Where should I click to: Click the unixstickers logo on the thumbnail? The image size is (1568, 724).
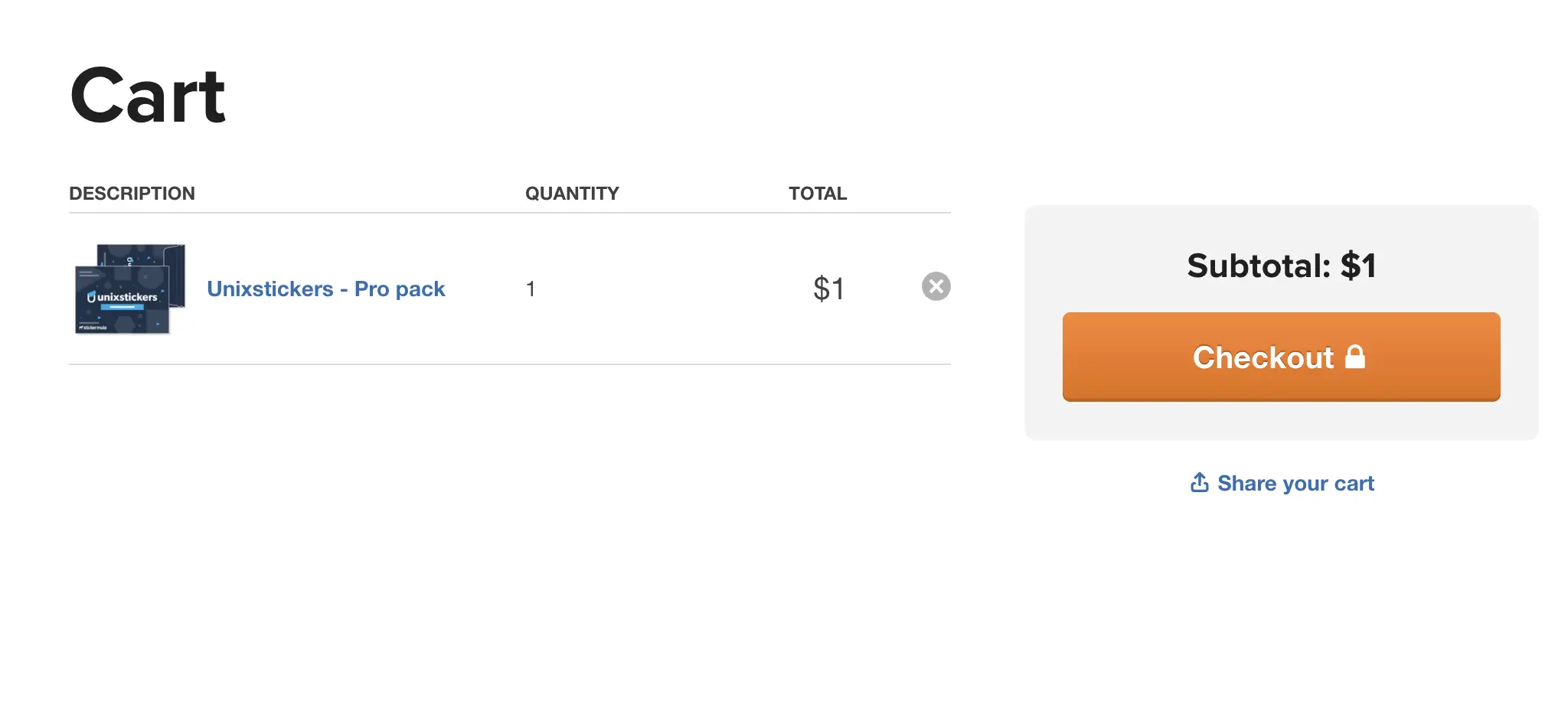pyautogui.click(x=122, y=297)
